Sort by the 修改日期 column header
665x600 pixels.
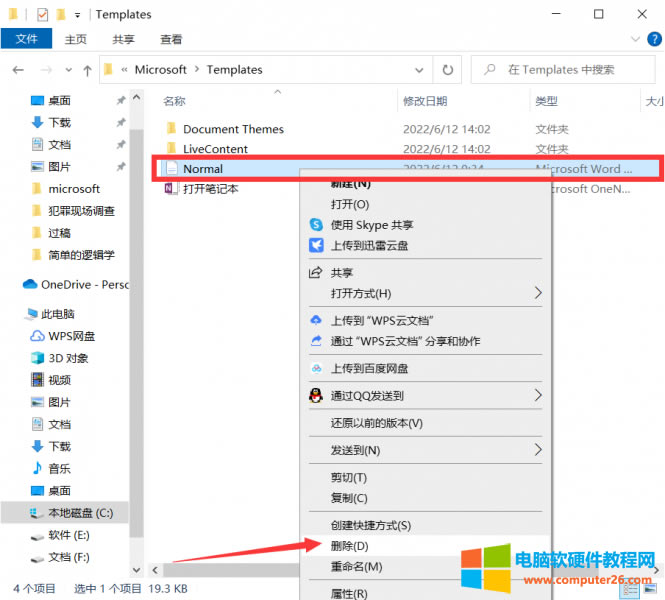(x=425, y=101)
